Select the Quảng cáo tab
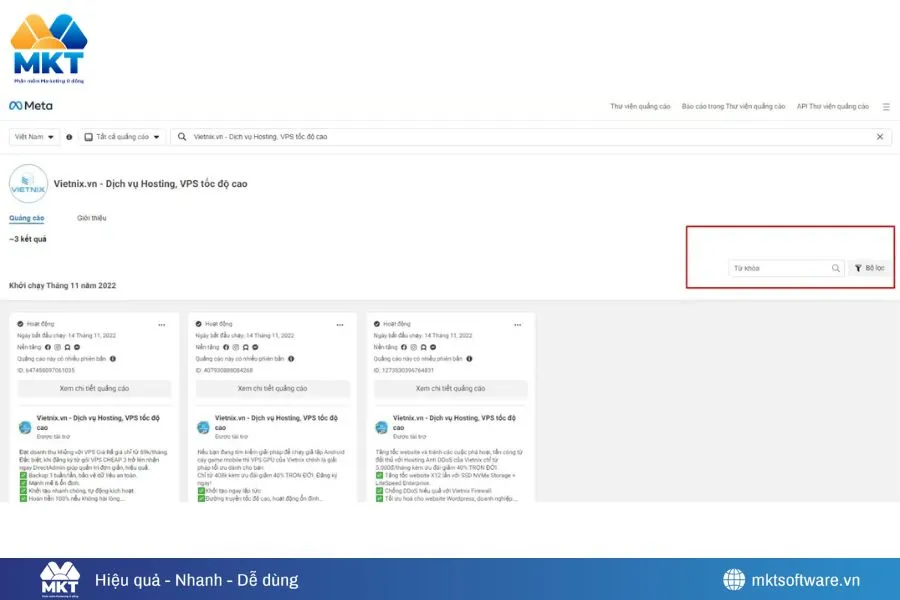 pos(28,218)
